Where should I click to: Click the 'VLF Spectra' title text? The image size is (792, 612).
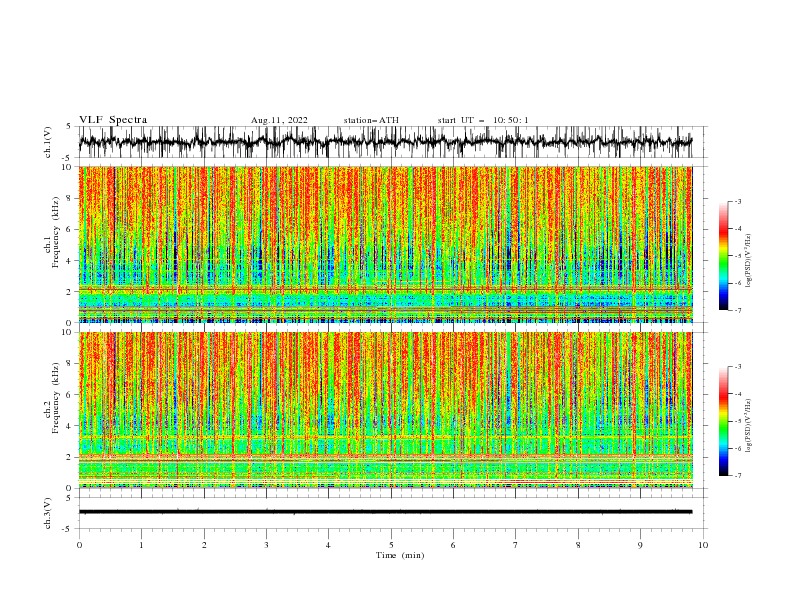[x=113, y=120]
